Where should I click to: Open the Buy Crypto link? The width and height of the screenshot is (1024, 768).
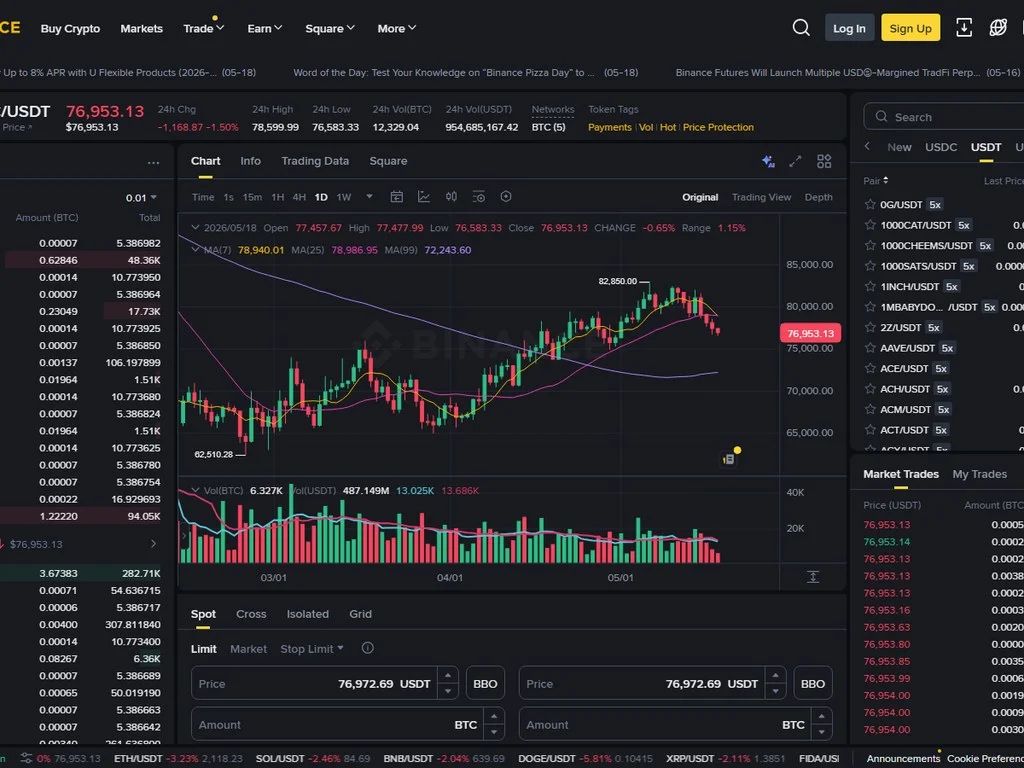(70, 28)
